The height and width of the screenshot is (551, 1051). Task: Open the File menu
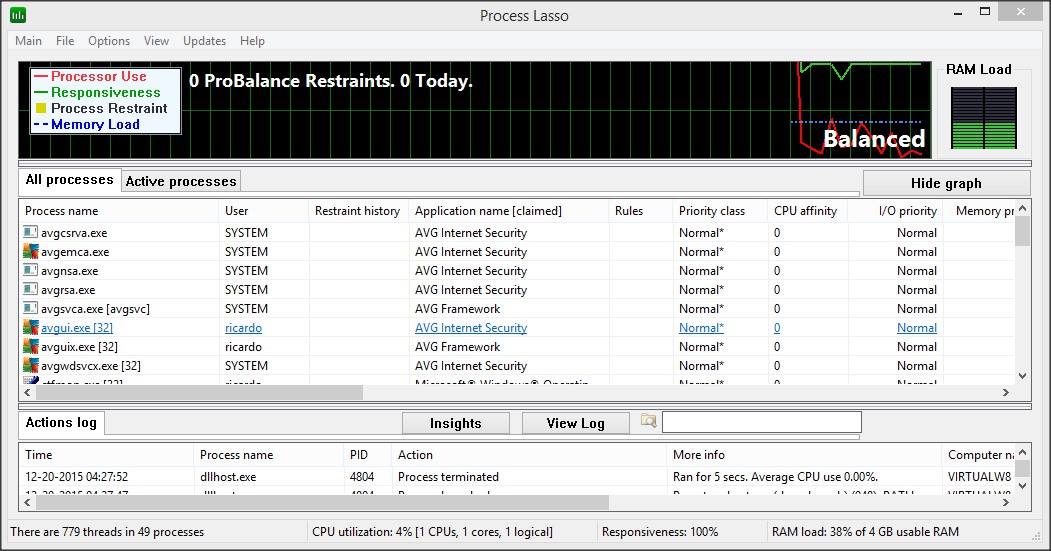coord(65,41)
